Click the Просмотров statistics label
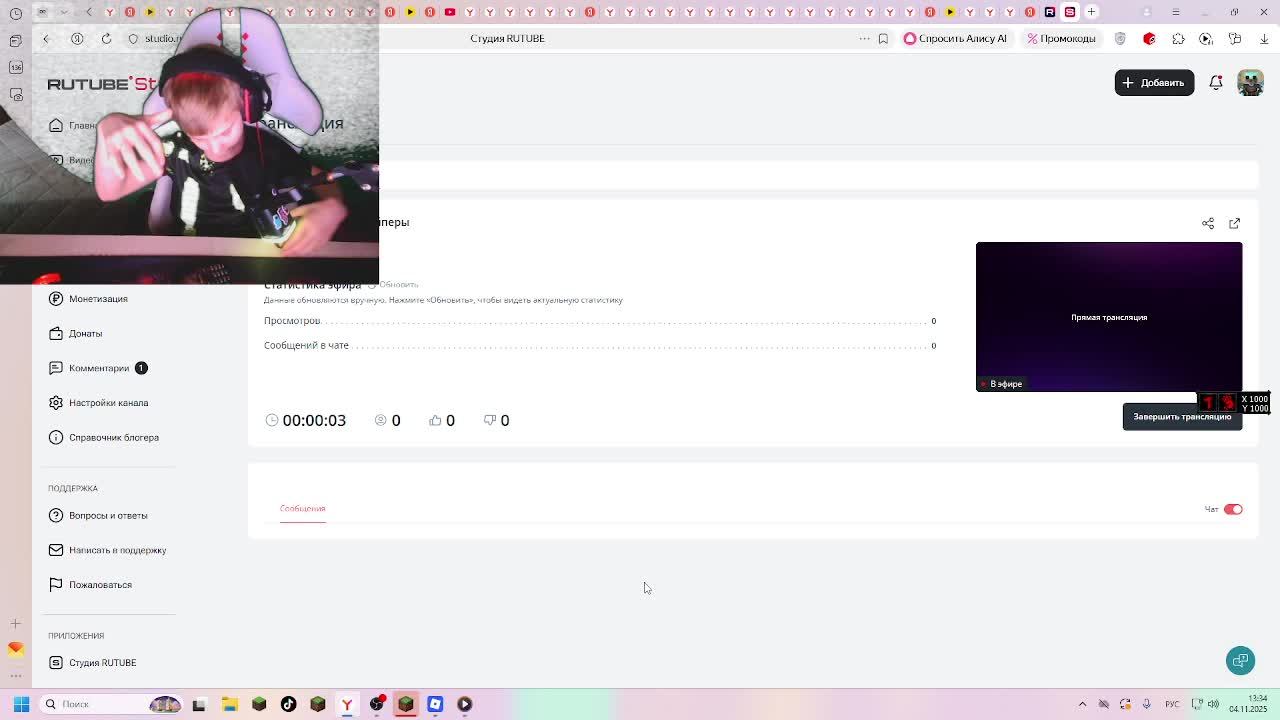This screenshot has width=1280, height=720. click(x=292, y=321)
